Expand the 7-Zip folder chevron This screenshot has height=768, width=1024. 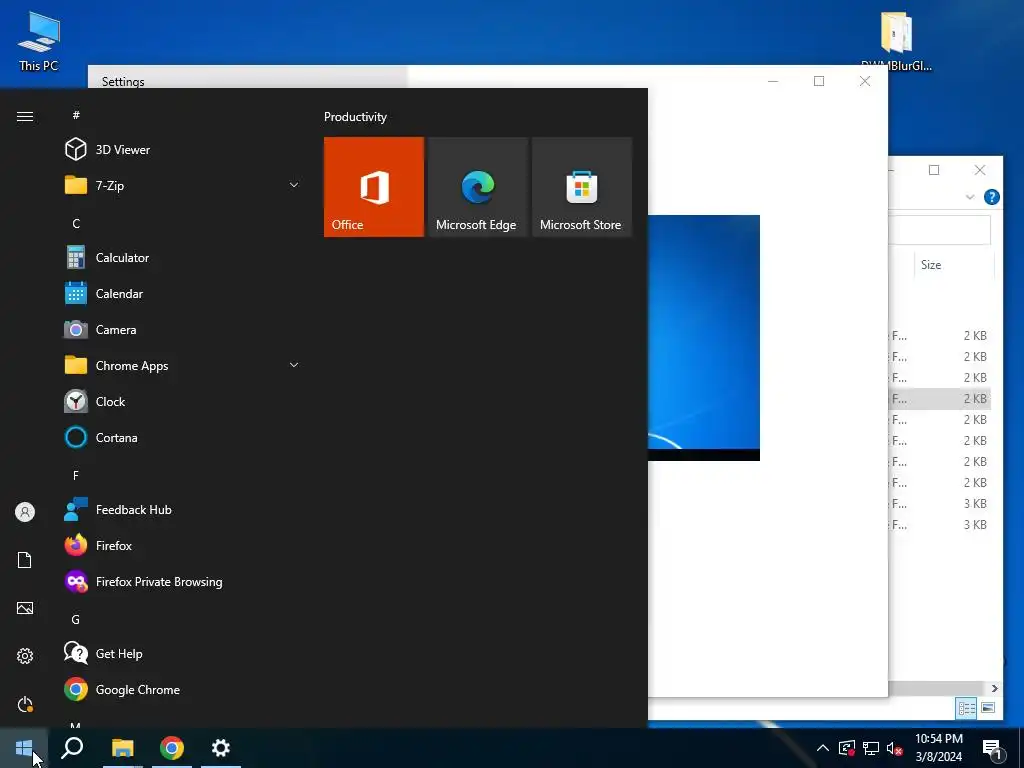click(x=294, y=185)
